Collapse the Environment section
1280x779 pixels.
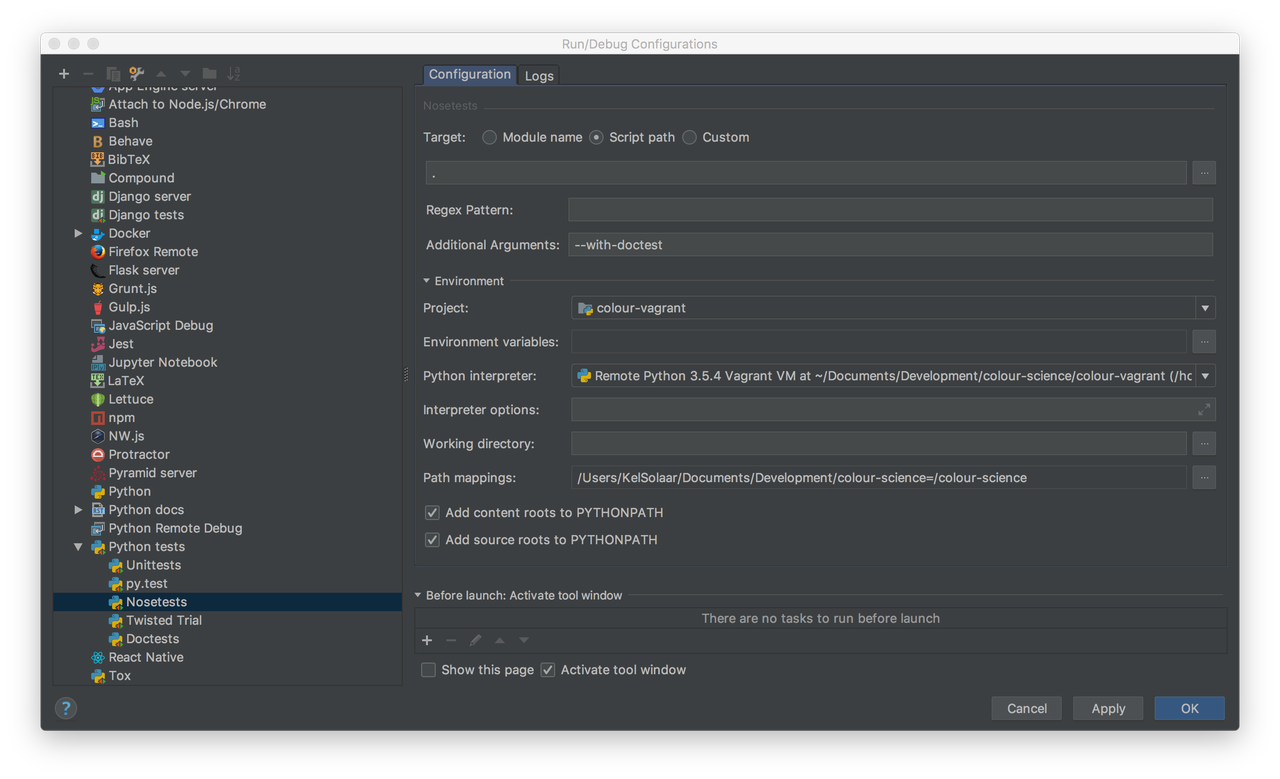[427, 281]
